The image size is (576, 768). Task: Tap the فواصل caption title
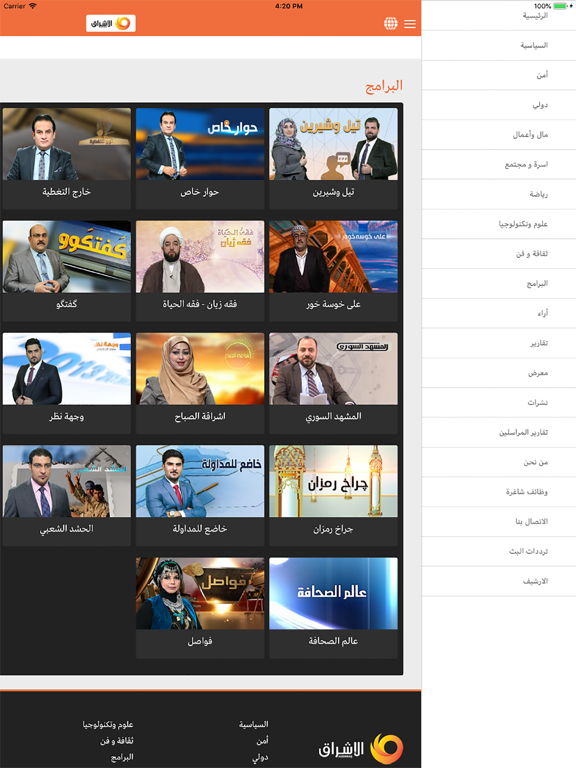[200, 641]
